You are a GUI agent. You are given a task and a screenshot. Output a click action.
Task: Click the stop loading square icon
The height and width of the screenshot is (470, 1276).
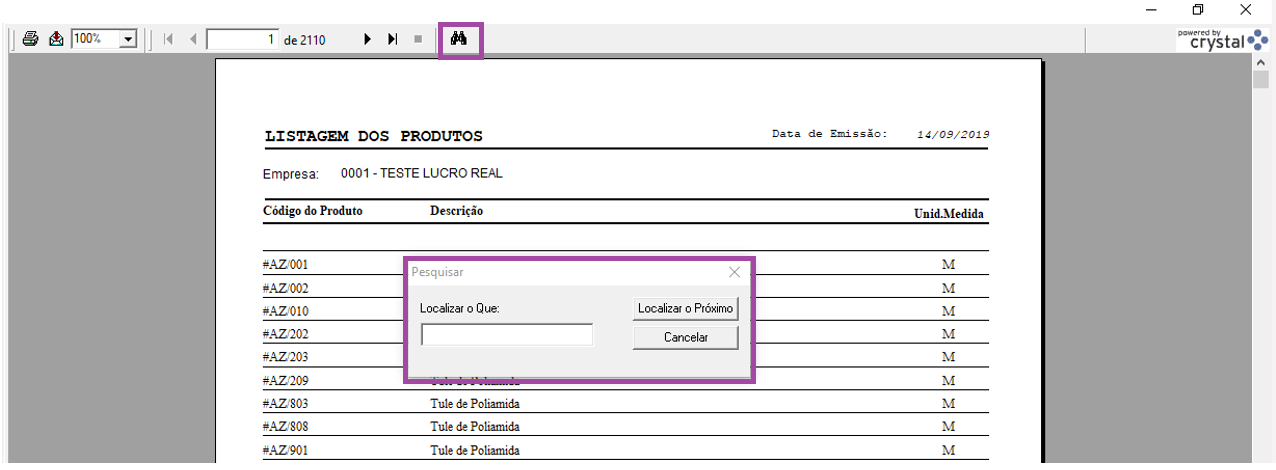tap(418, 39)
